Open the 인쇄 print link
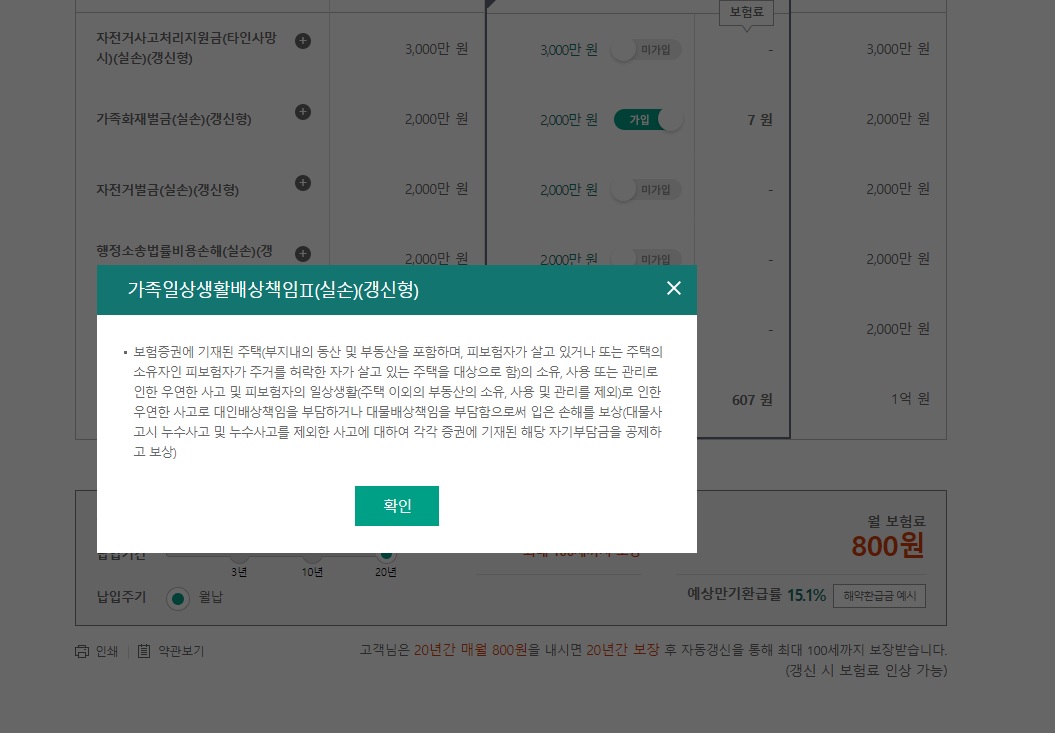1055x733 pixels. (x=107, y=652)
